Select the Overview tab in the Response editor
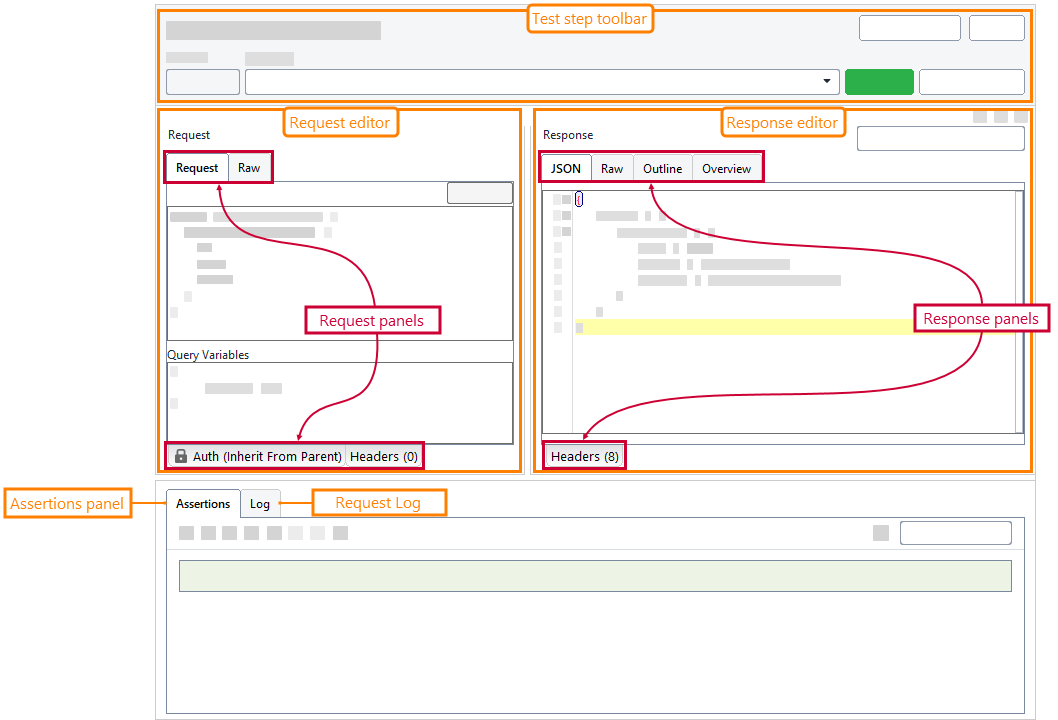This screenshot has height=720, width=1058. tap(727, 167)
